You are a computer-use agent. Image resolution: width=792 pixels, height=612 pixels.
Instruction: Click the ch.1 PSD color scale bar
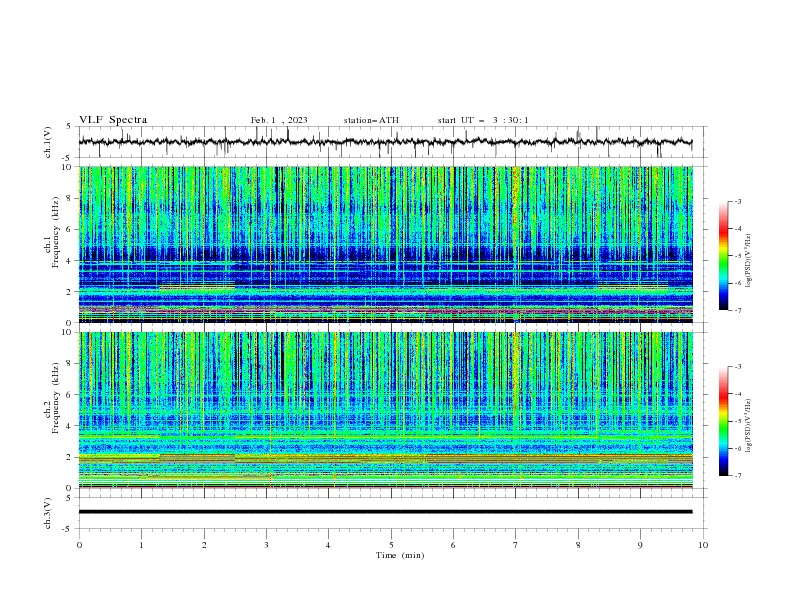(x=723, y=256)
